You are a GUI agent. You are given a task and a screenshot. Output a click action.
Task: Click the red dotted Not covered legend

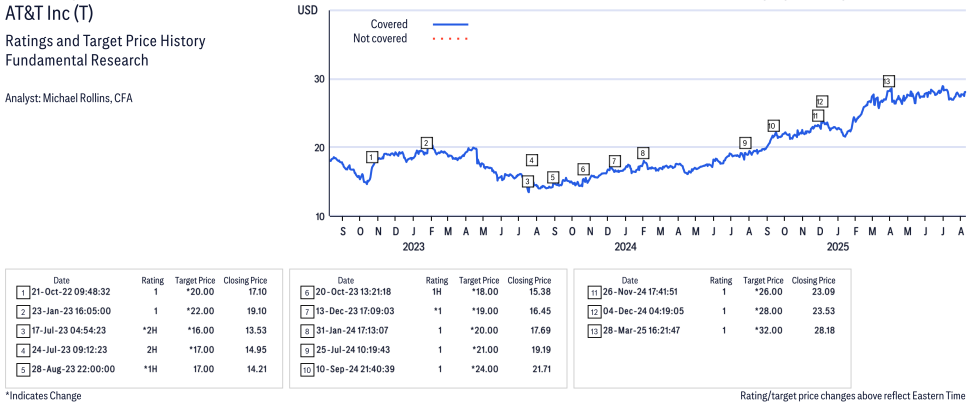(x=450, y=39)
